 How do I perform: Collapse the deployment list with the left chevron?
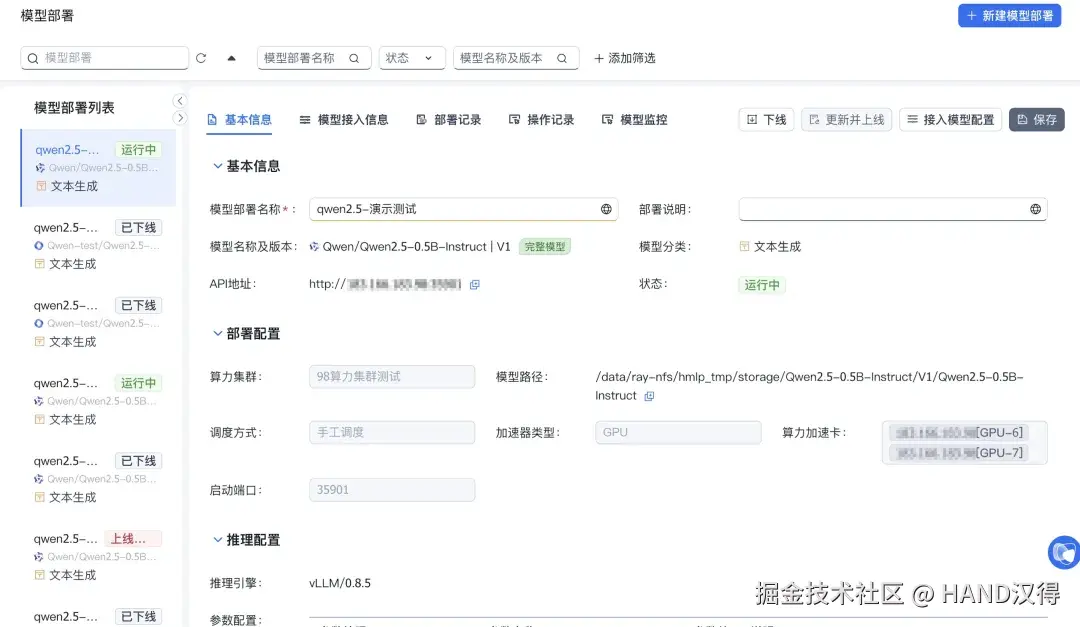tap(180, 101)
